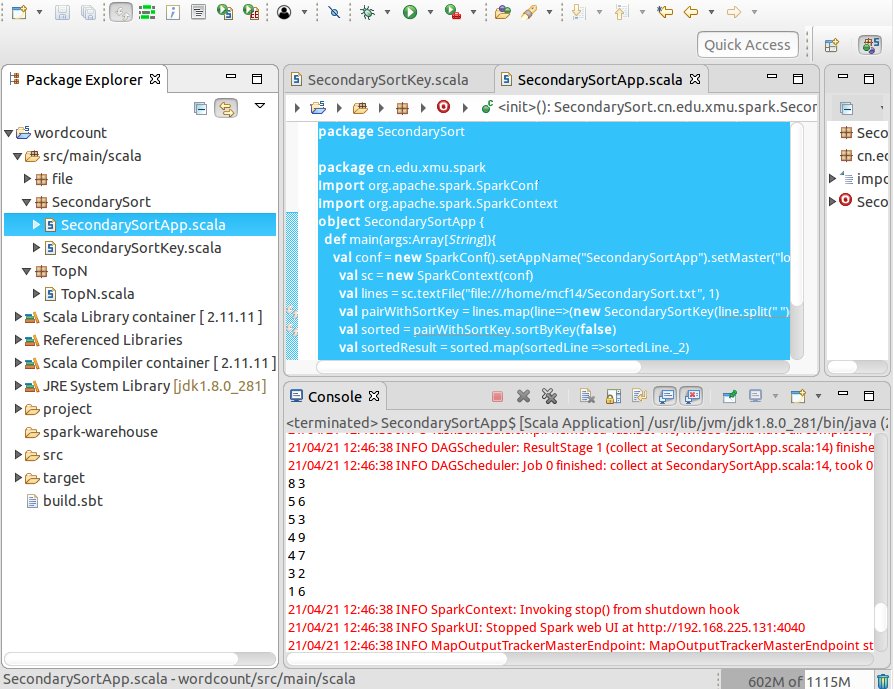Run garbage collection with the trash icon
Image resolution: width=894 pixels, height=689 pixels.
[881, 678]
